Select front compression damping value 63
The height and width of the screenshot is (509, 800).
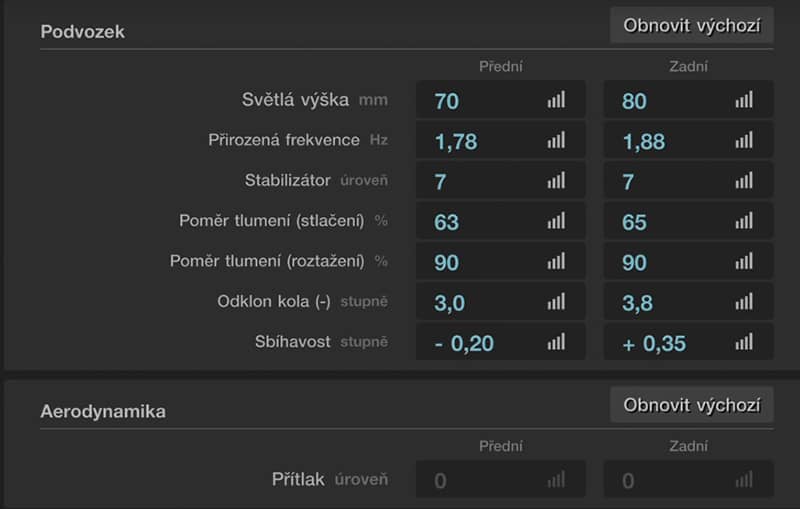coord(501,221)
